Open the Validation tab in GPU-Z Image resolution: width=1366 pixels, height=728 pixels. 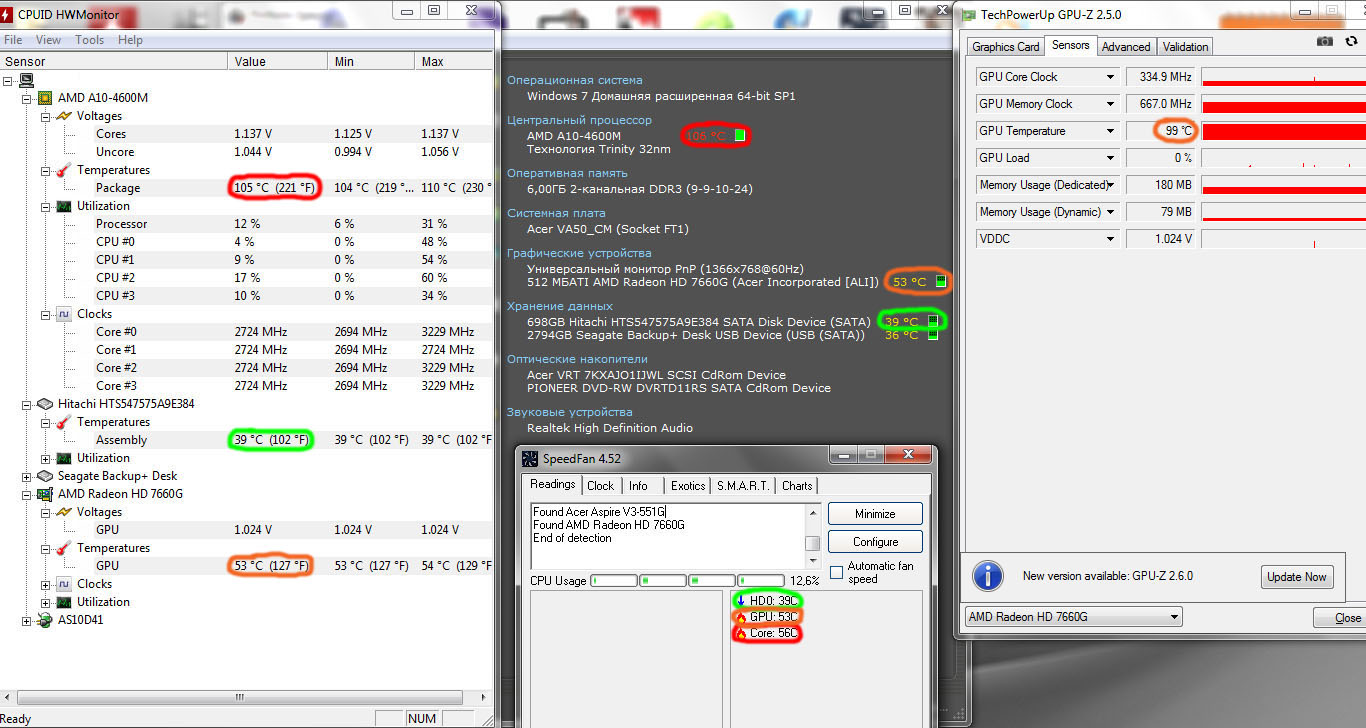click(1186, 47)
